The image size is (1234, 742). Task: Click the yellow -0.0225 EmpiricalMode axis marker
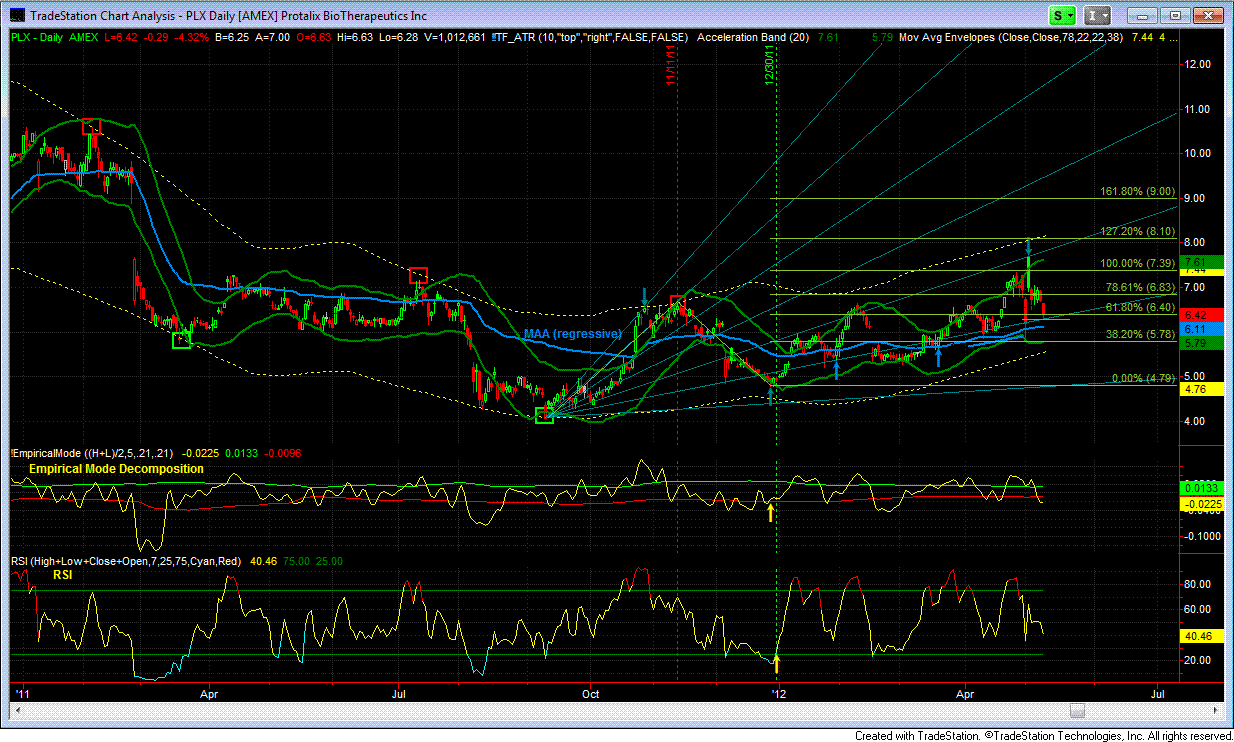(x=1201, y=504)
